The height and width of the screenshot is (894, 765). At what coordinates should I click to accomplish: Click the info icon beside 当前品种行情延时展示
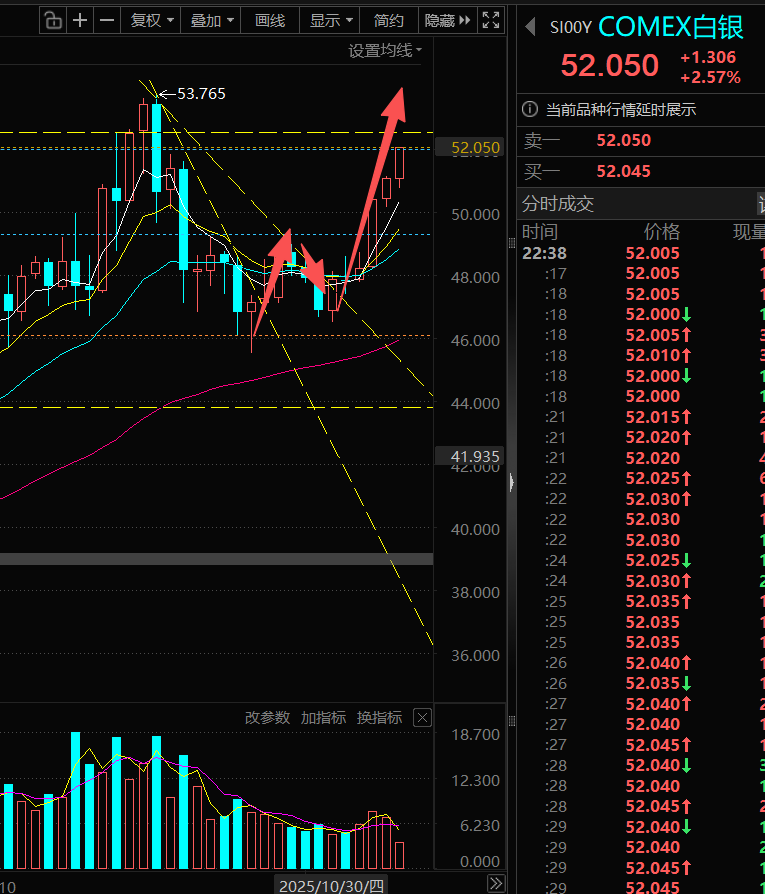[530, 109]
